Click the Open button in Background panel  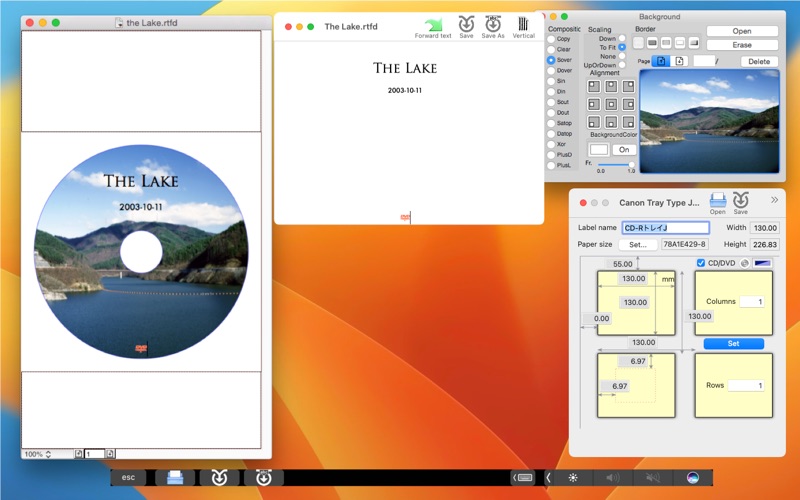tap(742, 31)
